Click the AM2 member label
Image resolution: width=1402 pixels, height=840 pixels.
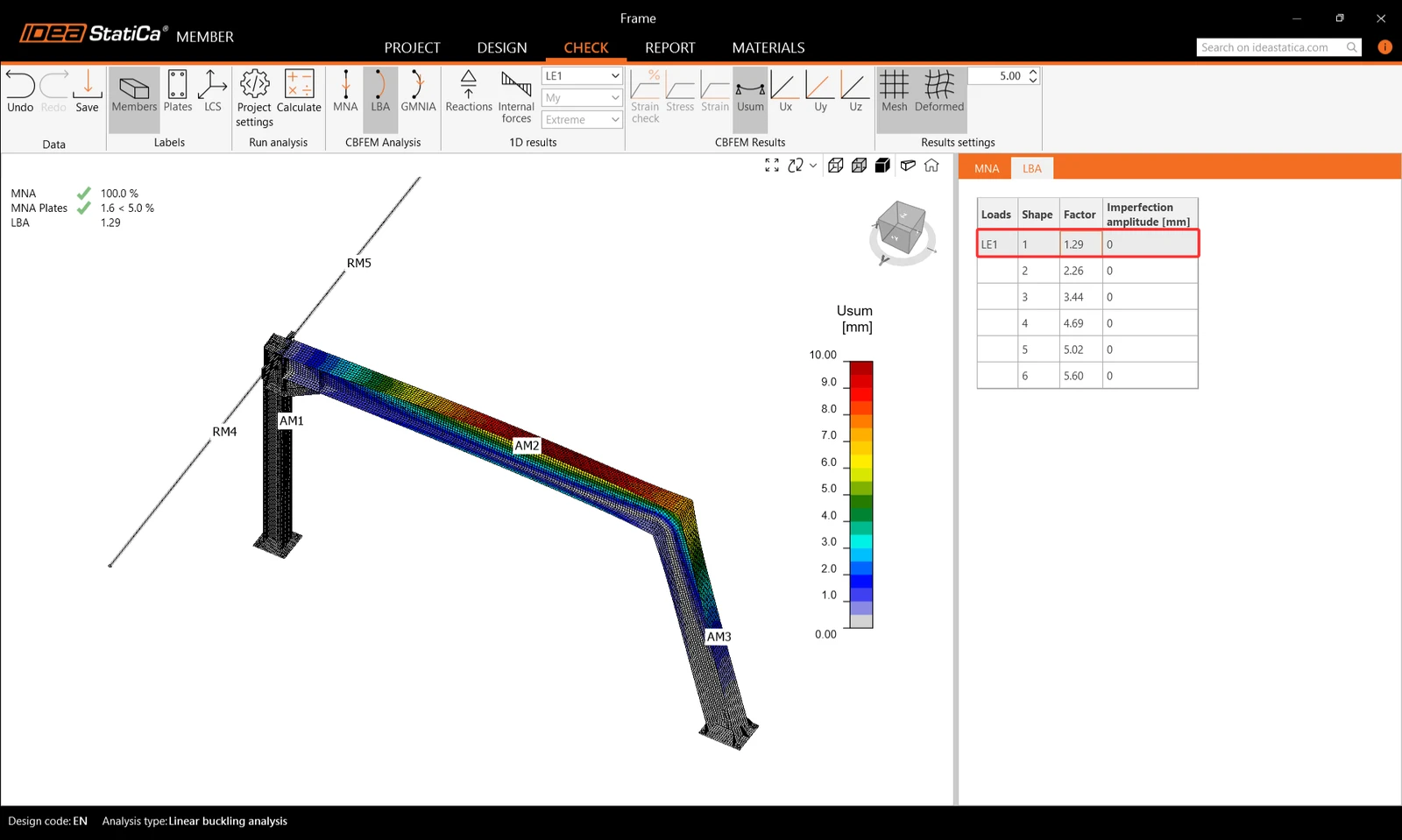click(527, 446)
